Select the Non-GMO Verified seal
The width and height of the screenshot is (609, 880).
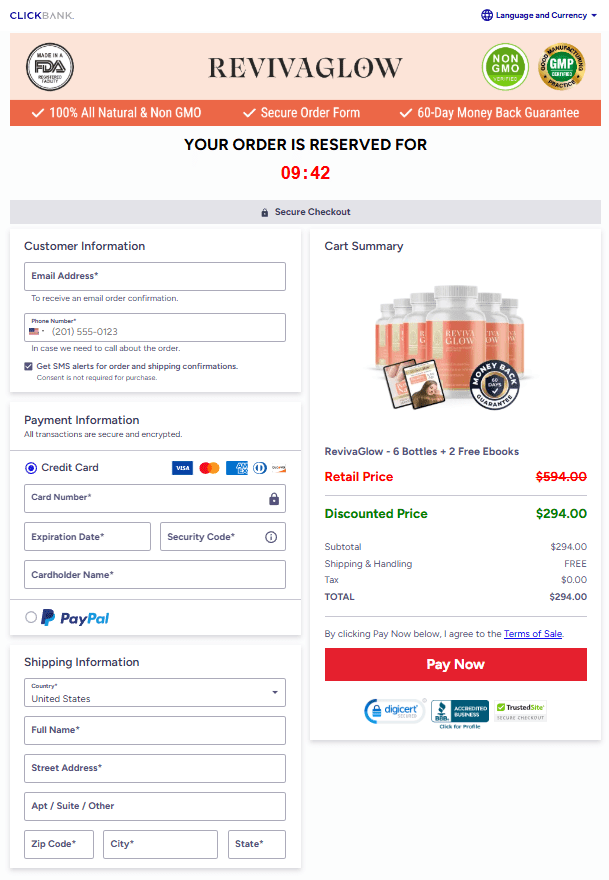pos(506,66)
